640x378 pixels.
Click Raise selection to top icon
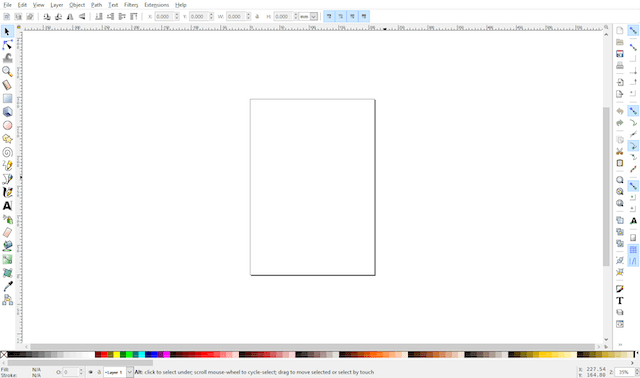coord(133,17)
